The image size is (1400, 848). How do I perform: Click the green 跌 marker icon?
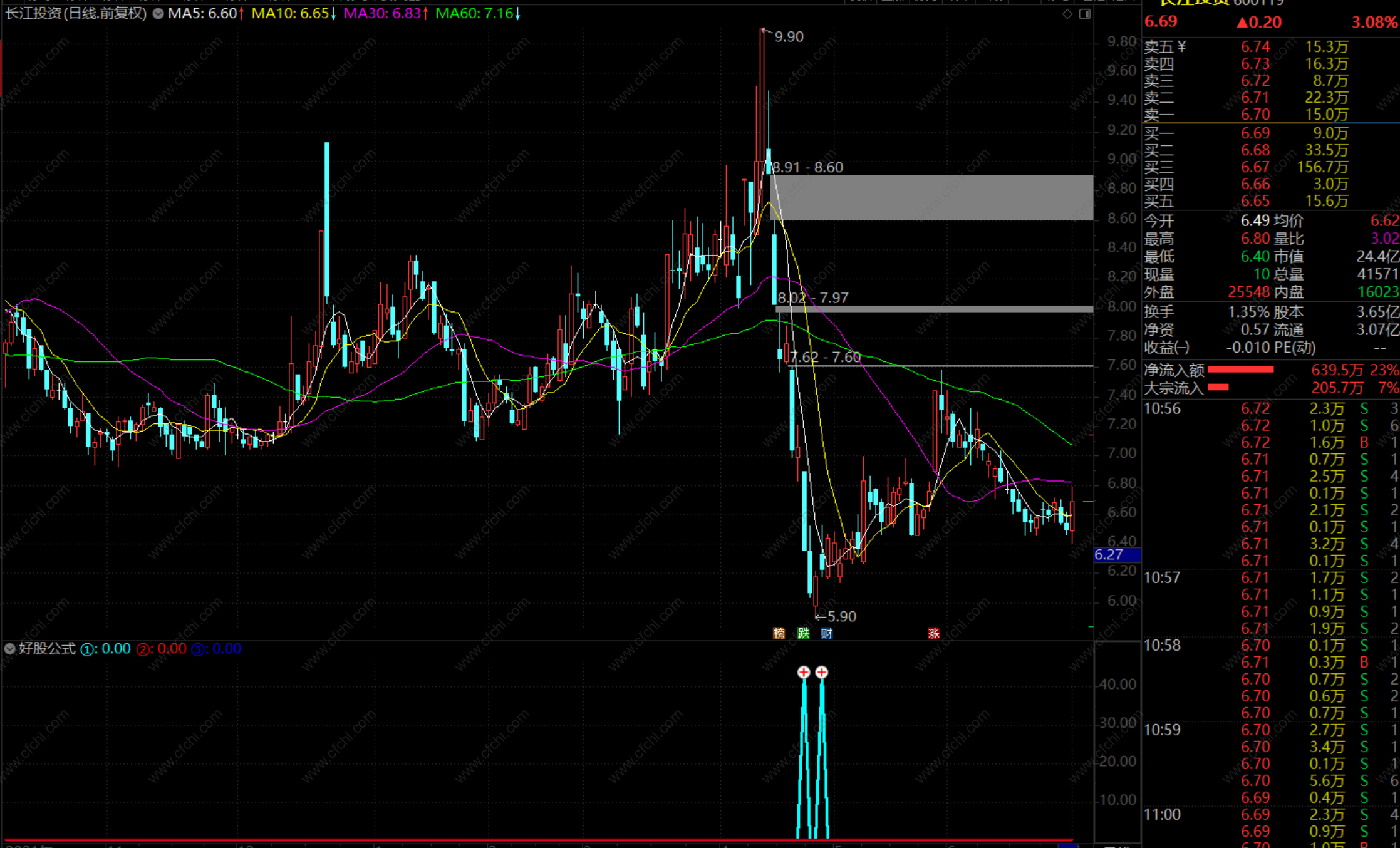(x=804, y=633)
